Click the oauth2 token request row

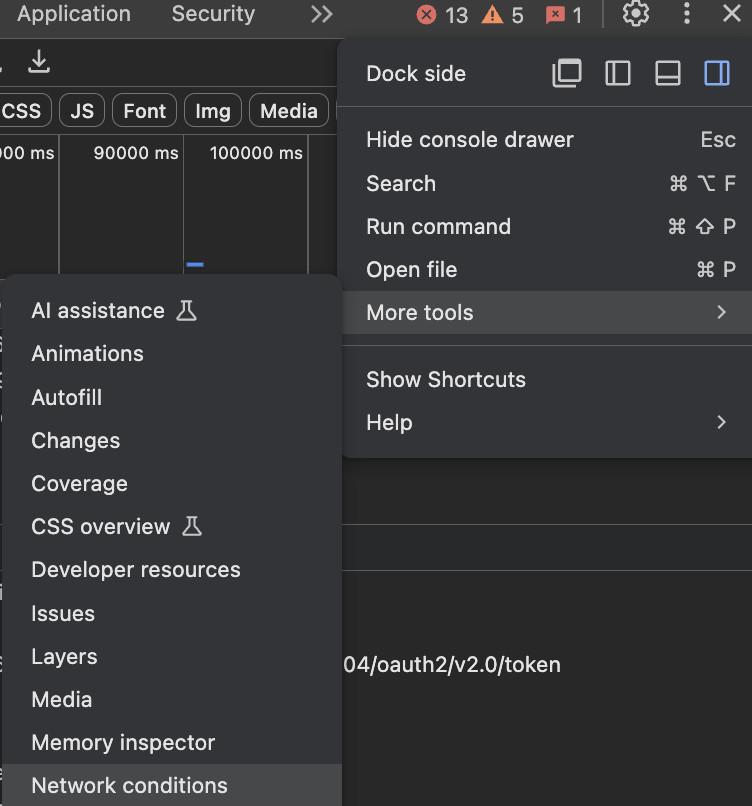[452, 665]
